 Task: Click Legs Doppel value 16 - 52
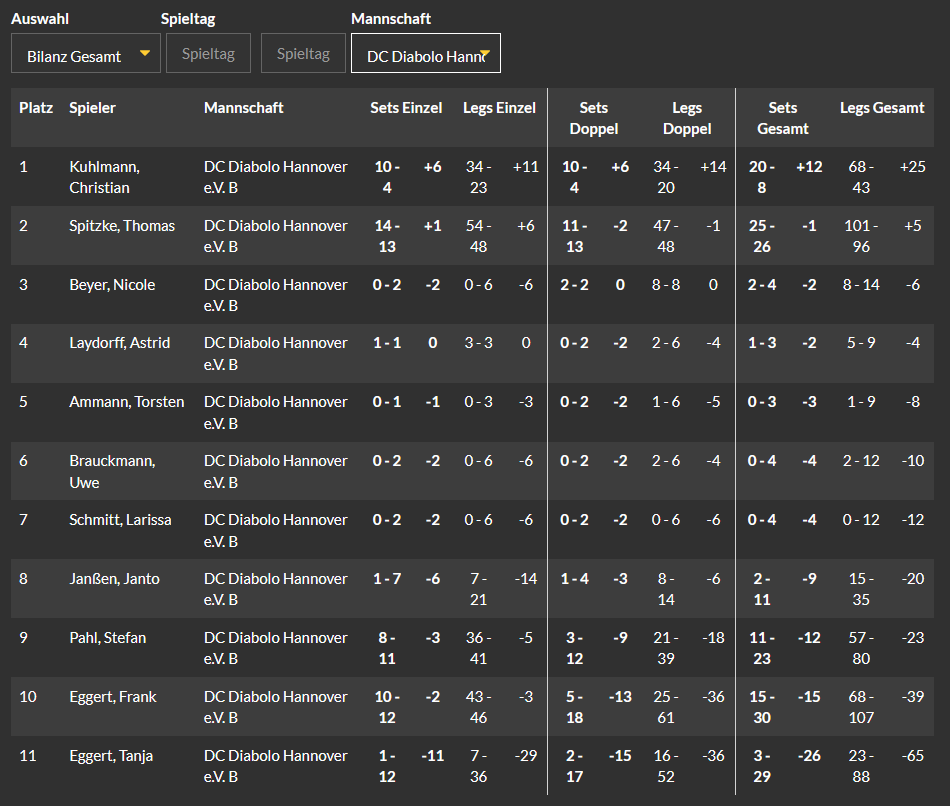[x=666, y=766]
